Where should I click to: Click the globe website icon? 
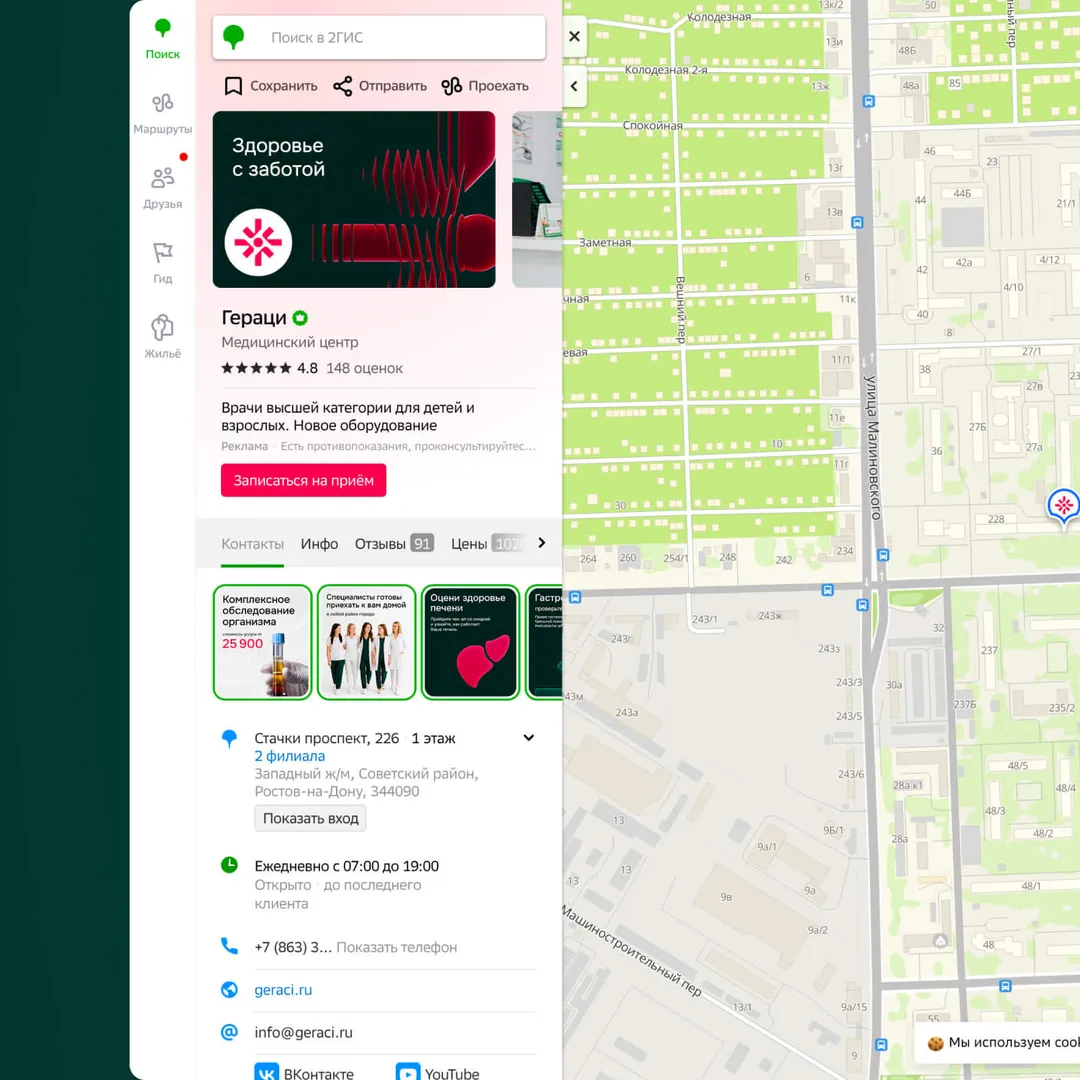point(229,990)
